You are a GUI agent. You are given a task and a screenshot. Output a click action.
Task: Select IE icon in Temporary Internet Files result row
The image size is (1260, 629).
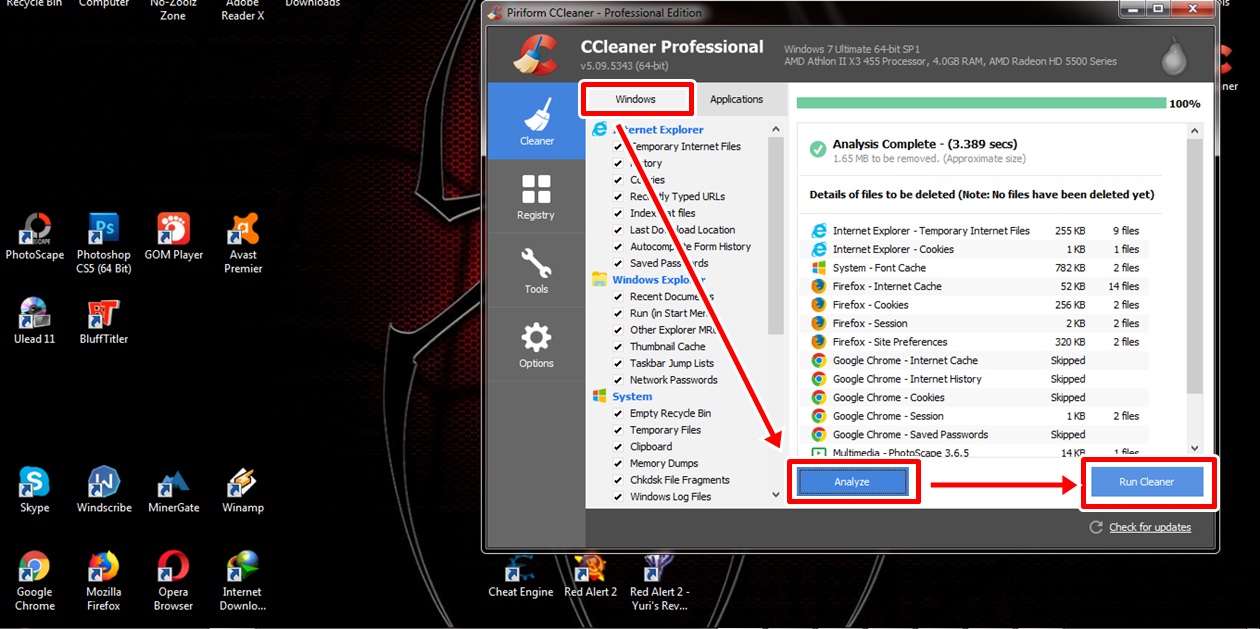coord(818,230)
